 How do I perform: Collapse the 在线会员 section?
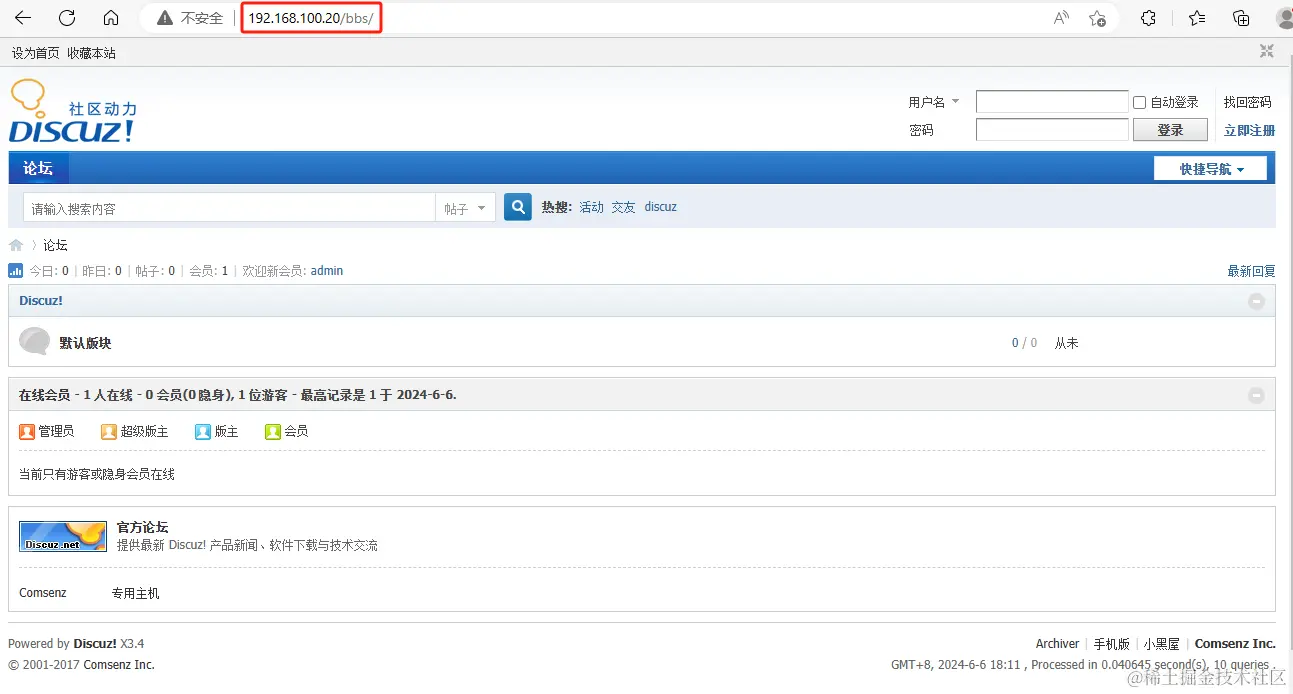click(x=1257, y=395)
